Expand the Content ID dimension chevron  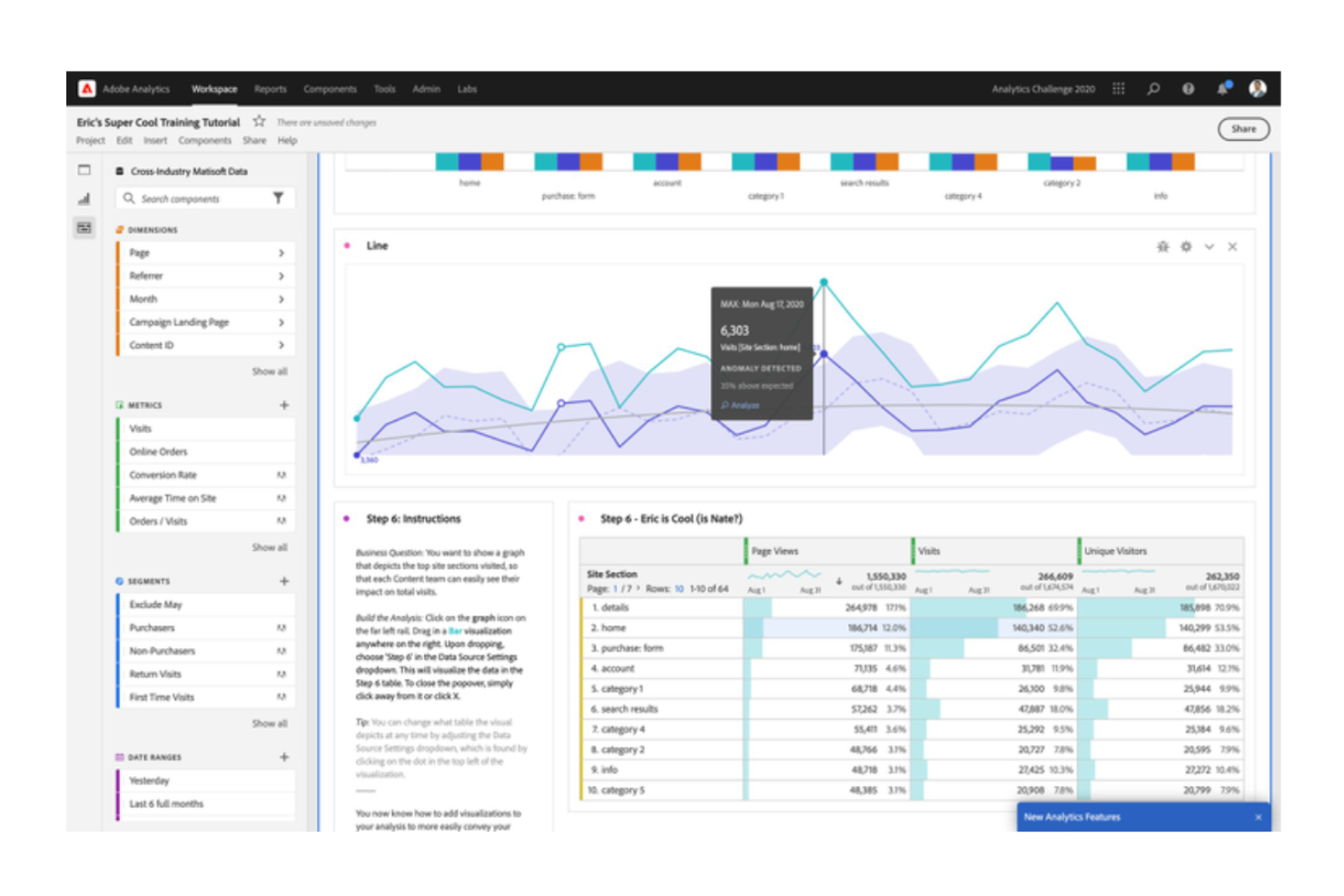click(x=282, y=345)
